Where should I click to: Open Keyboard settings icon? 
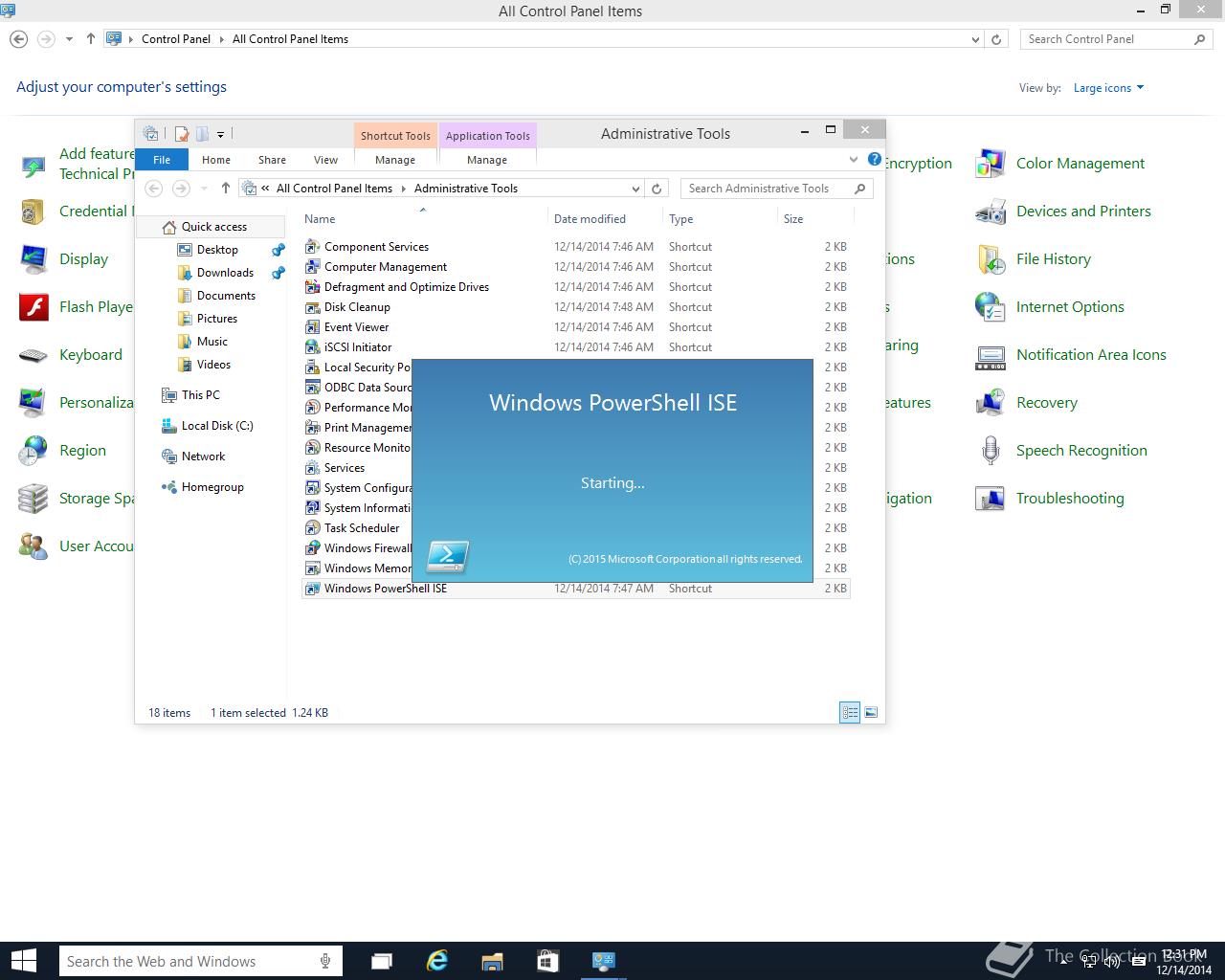(33, 355)
